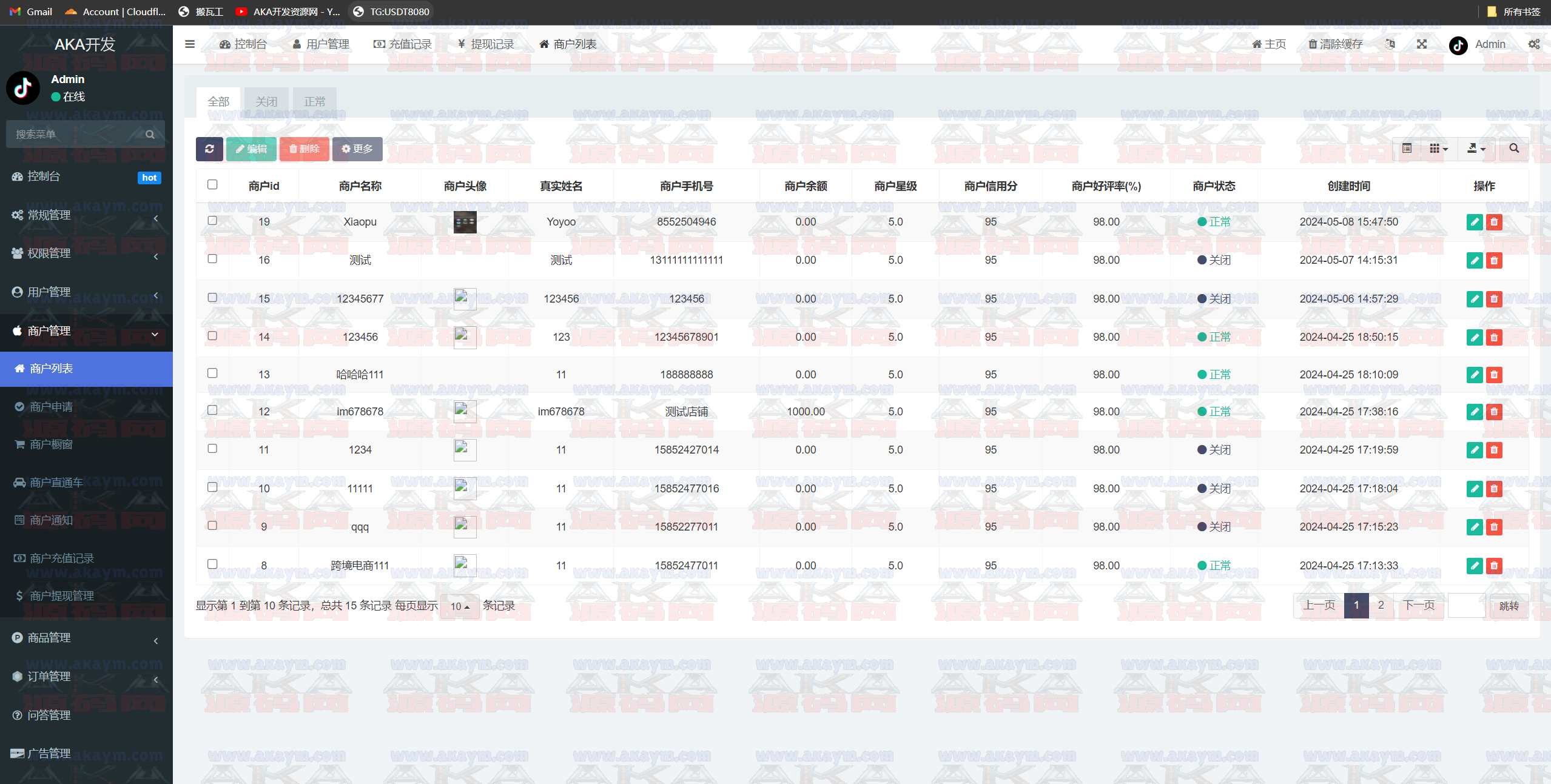Open the page size 10 dropdown
Screen dimensions: 1551x784
click(x=460, y=606)
